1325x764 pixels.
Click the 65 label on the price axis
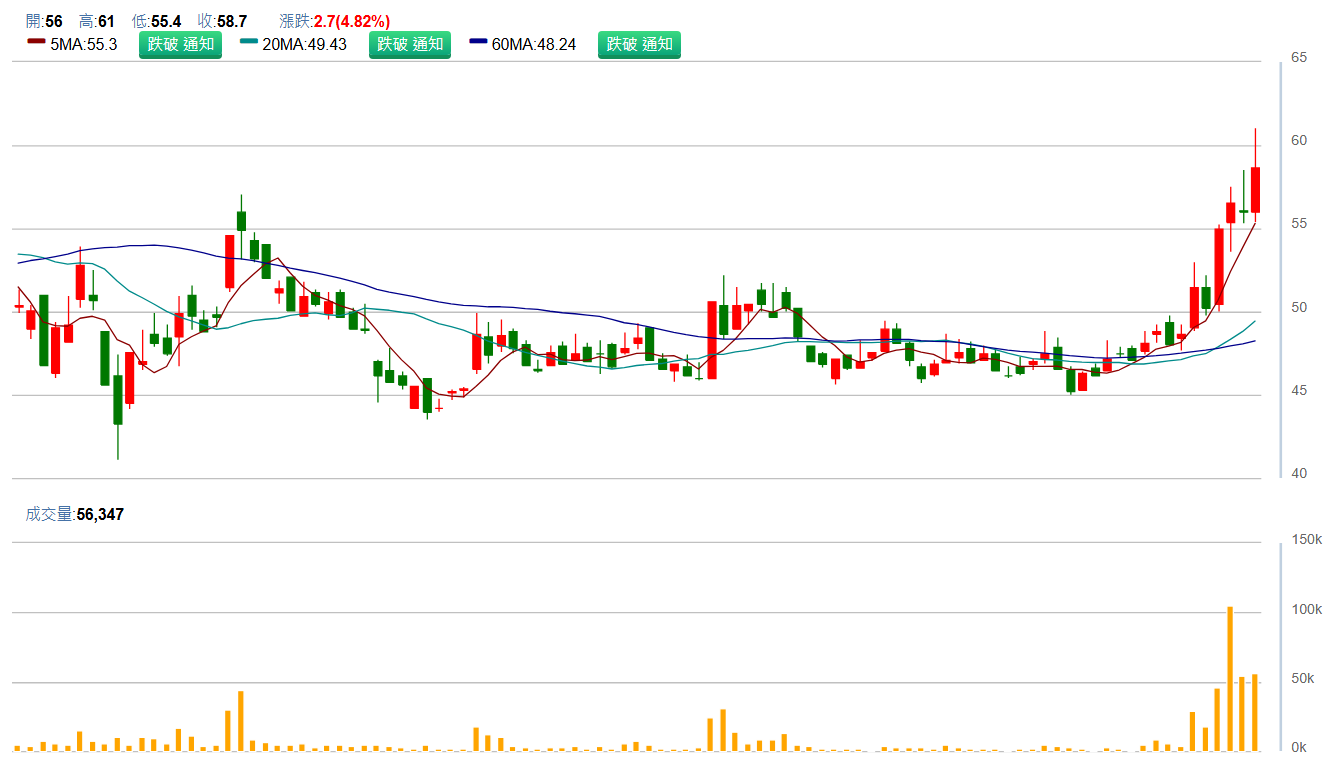pos(1299,57)
